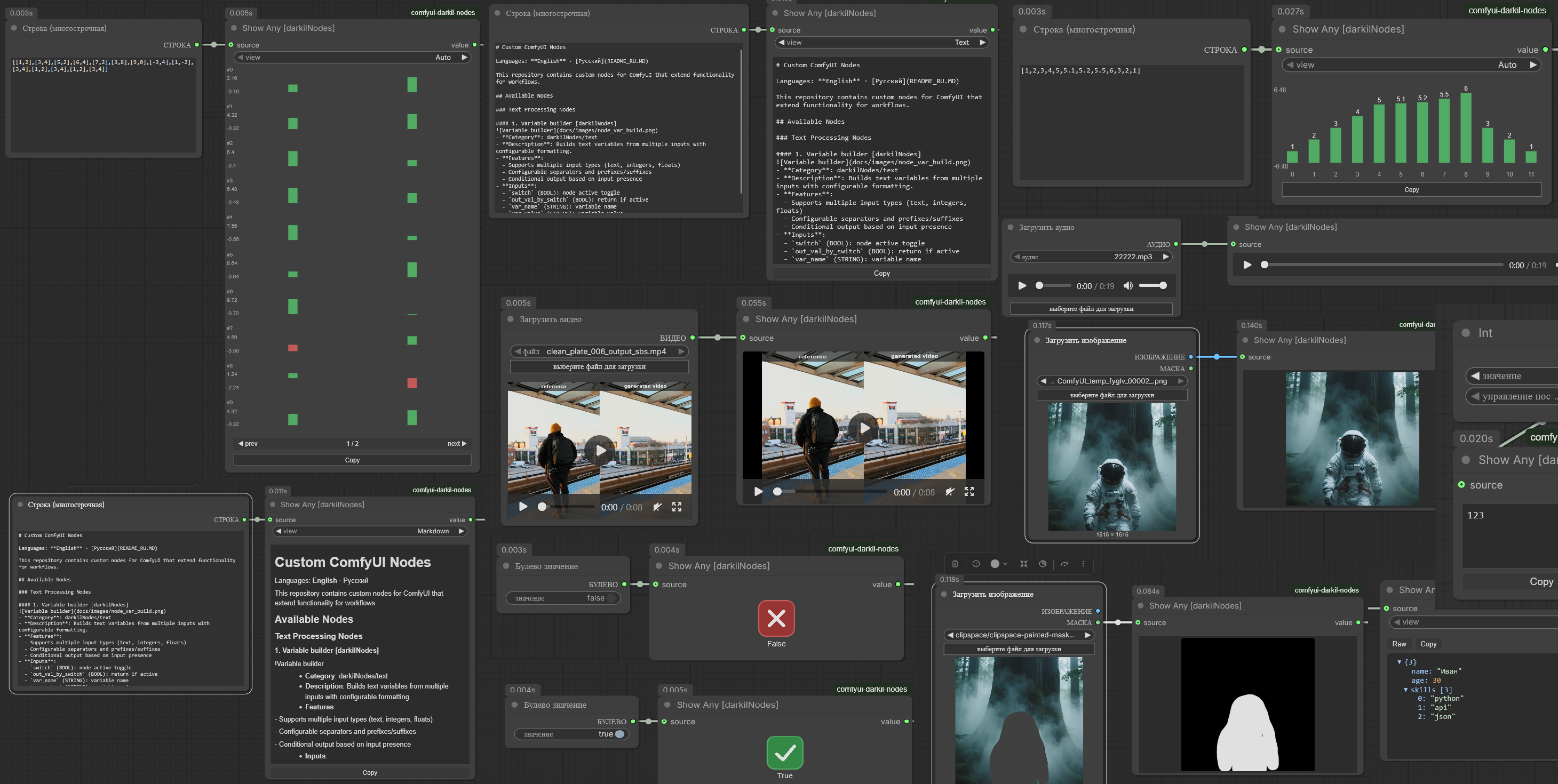Go to the next chart page with next
This screenshot has height=784, width=1558.
click(x=457, y=444)
